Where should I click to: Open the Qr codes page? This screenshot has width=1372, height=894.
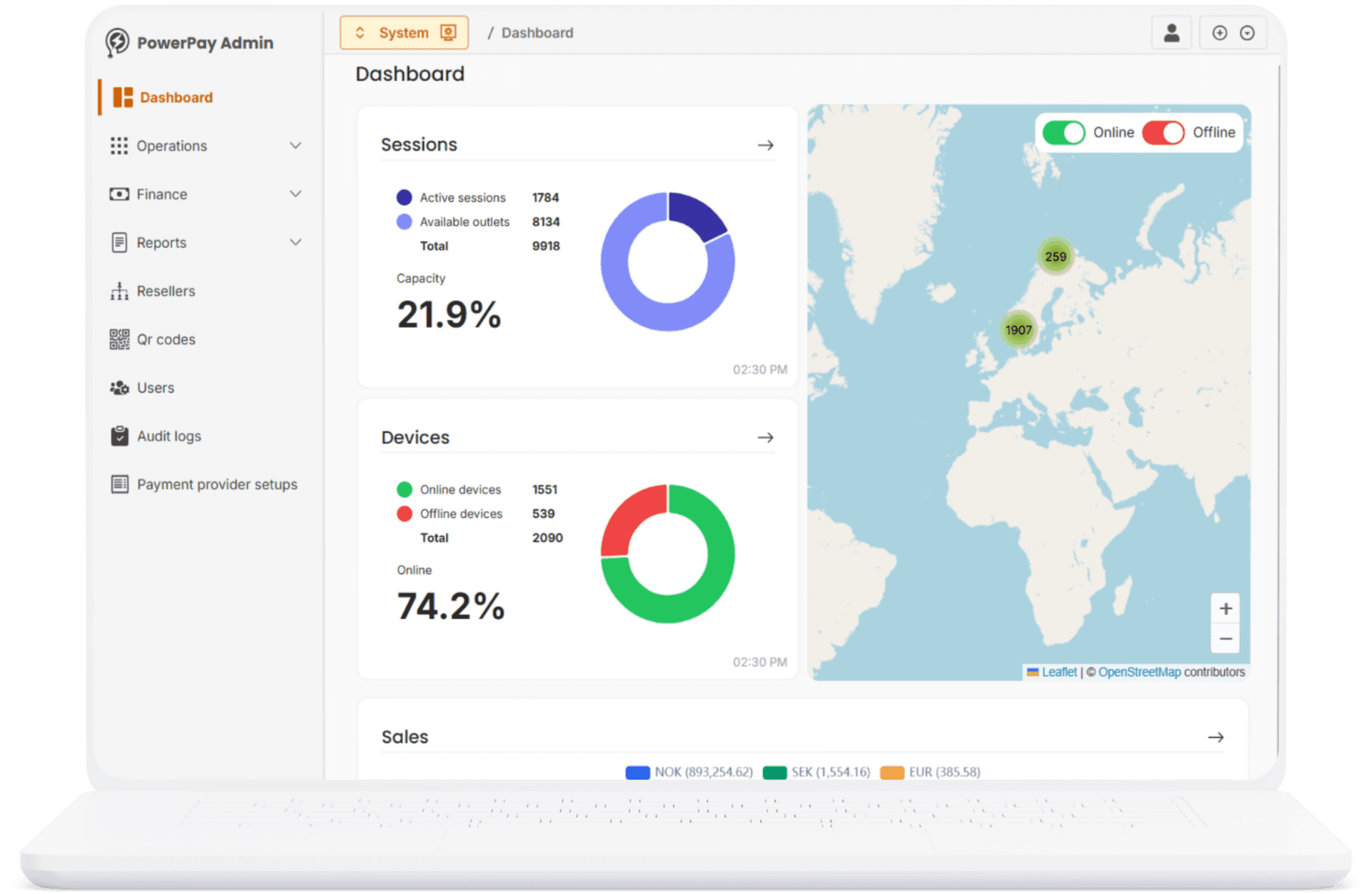(166, 339)
